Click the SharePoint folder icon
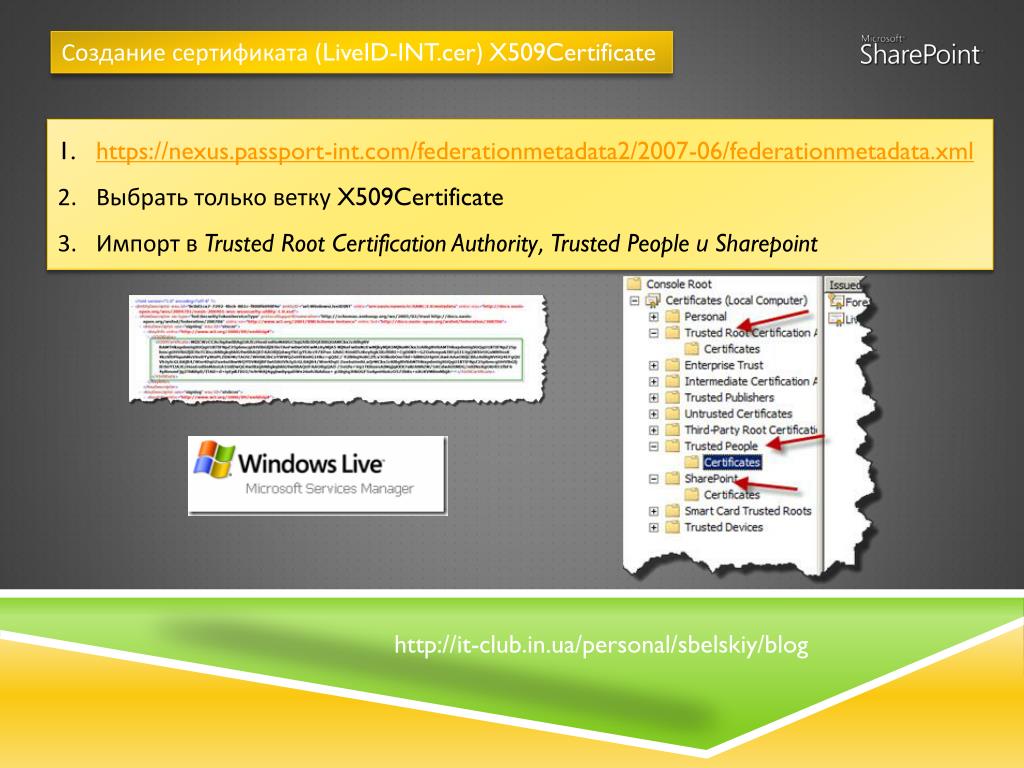This screenshot has width=1024, height=768. tap(672, 479)
